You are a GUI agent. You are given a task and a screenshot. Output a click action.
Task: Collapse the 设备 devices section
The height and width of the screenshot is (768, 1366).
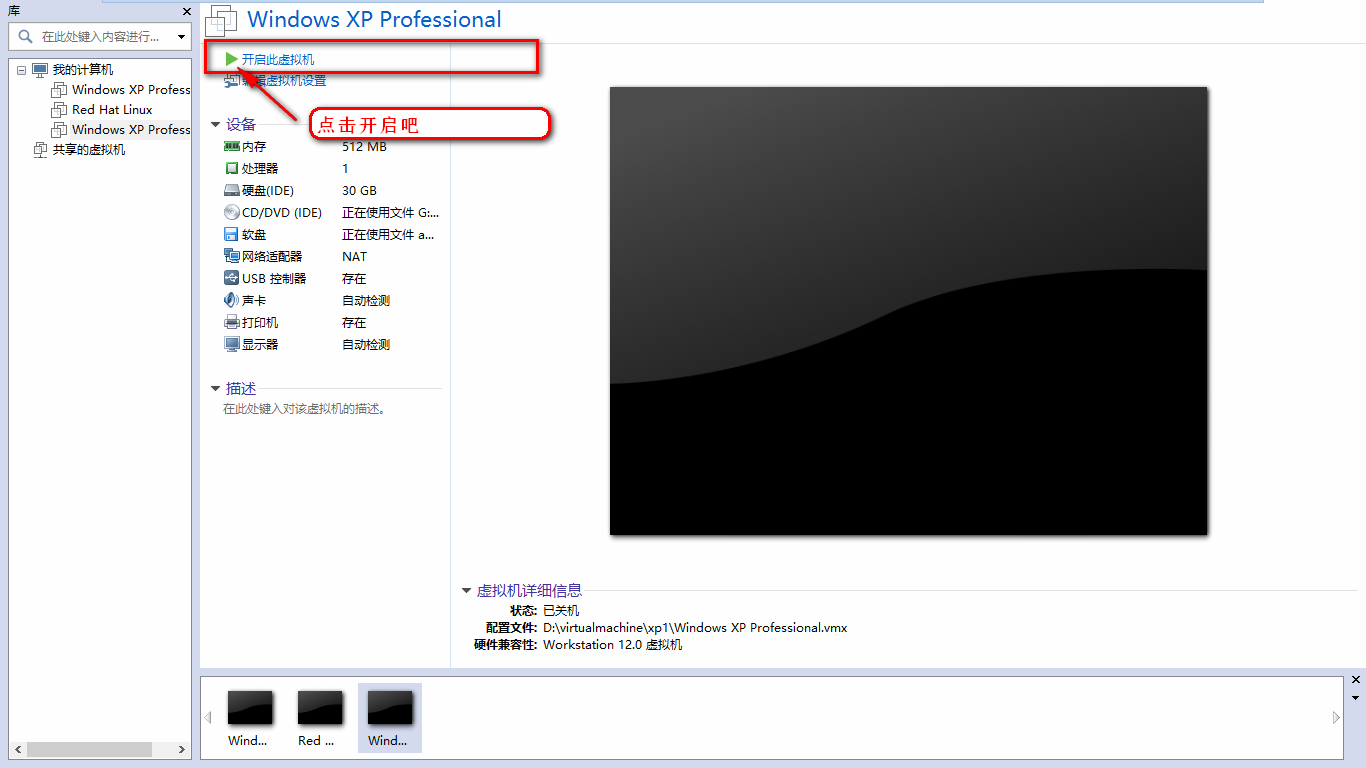point(215,125)
